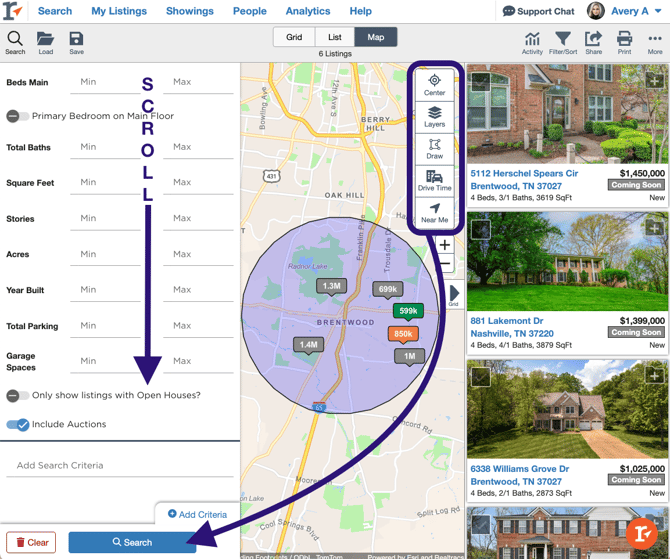670x559 pixels.
Task: Click the Add Search Criteria field
Action: coord(120,465)
